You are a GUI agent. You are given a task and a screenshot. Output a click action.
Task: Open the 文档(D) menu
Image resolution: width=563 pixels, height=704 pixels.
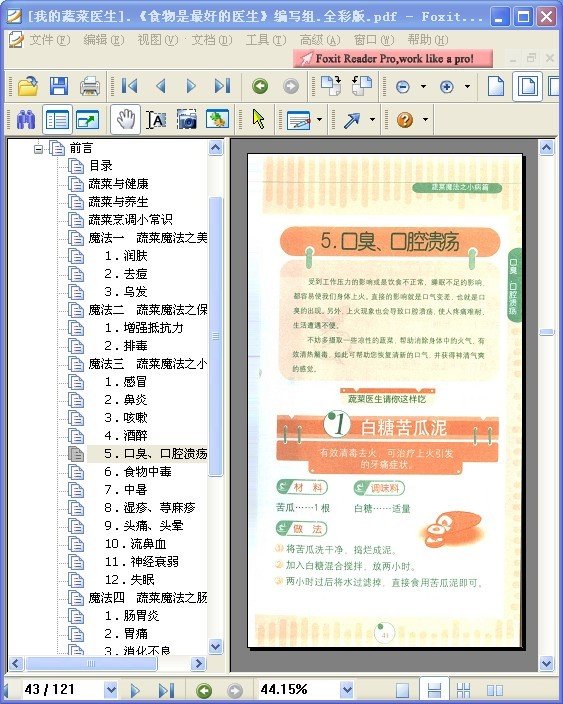coord(212,40)
